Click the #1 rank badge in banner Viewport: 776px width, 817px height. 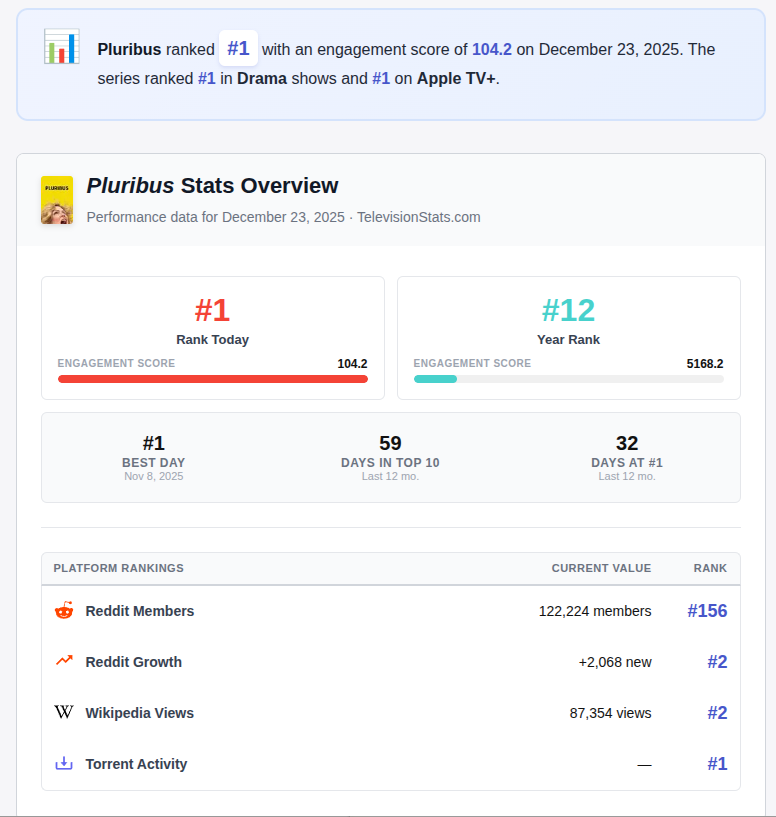(x=238, y=48)
